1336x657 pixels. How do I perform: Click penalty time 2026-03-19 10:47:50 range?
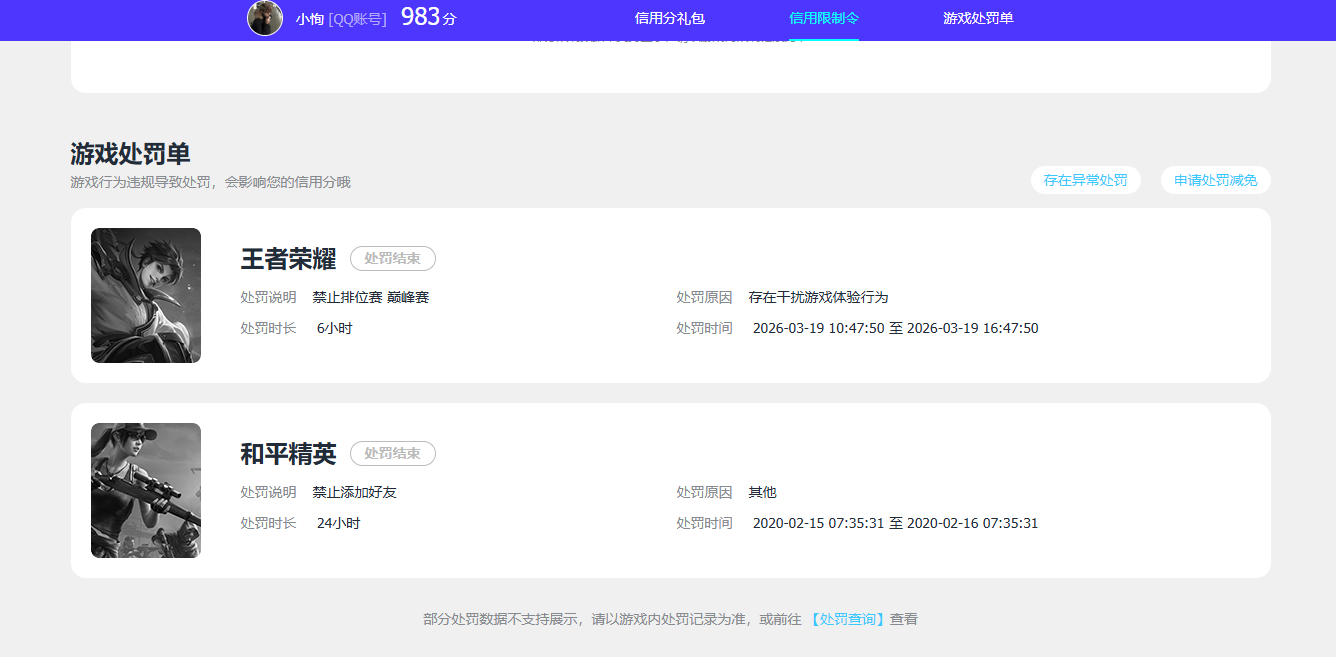click(895, 328)
